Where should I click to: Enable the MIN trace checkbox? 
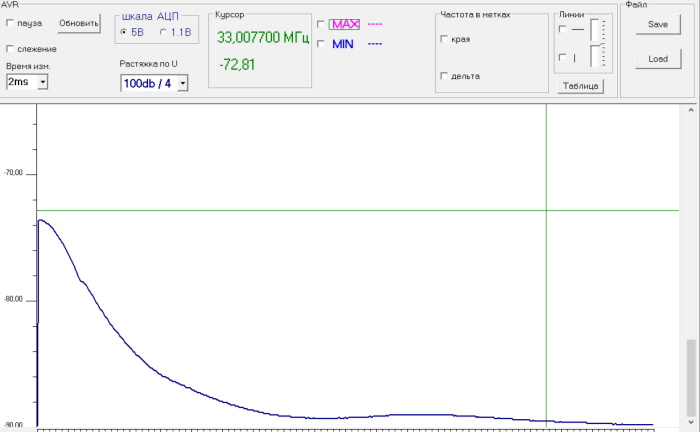click(x=320, y=43)
